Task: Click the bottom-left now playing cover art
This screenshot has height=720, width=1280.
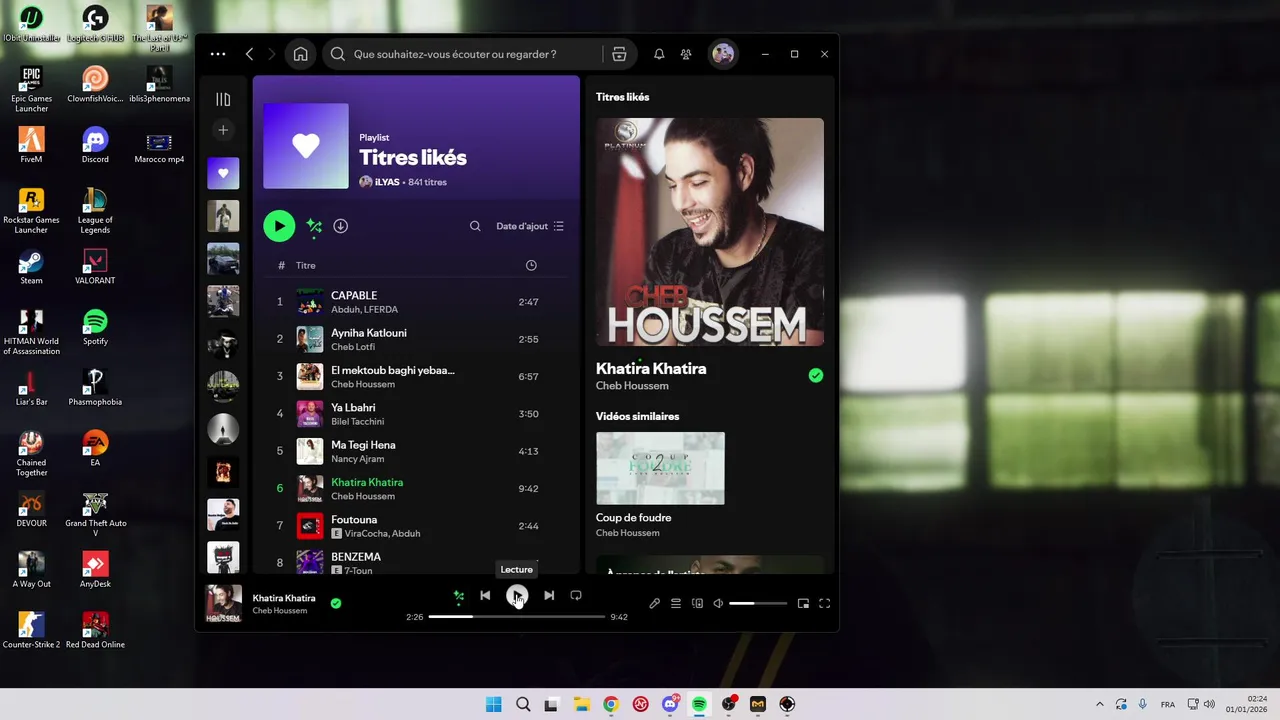Action: pos(223,603)
